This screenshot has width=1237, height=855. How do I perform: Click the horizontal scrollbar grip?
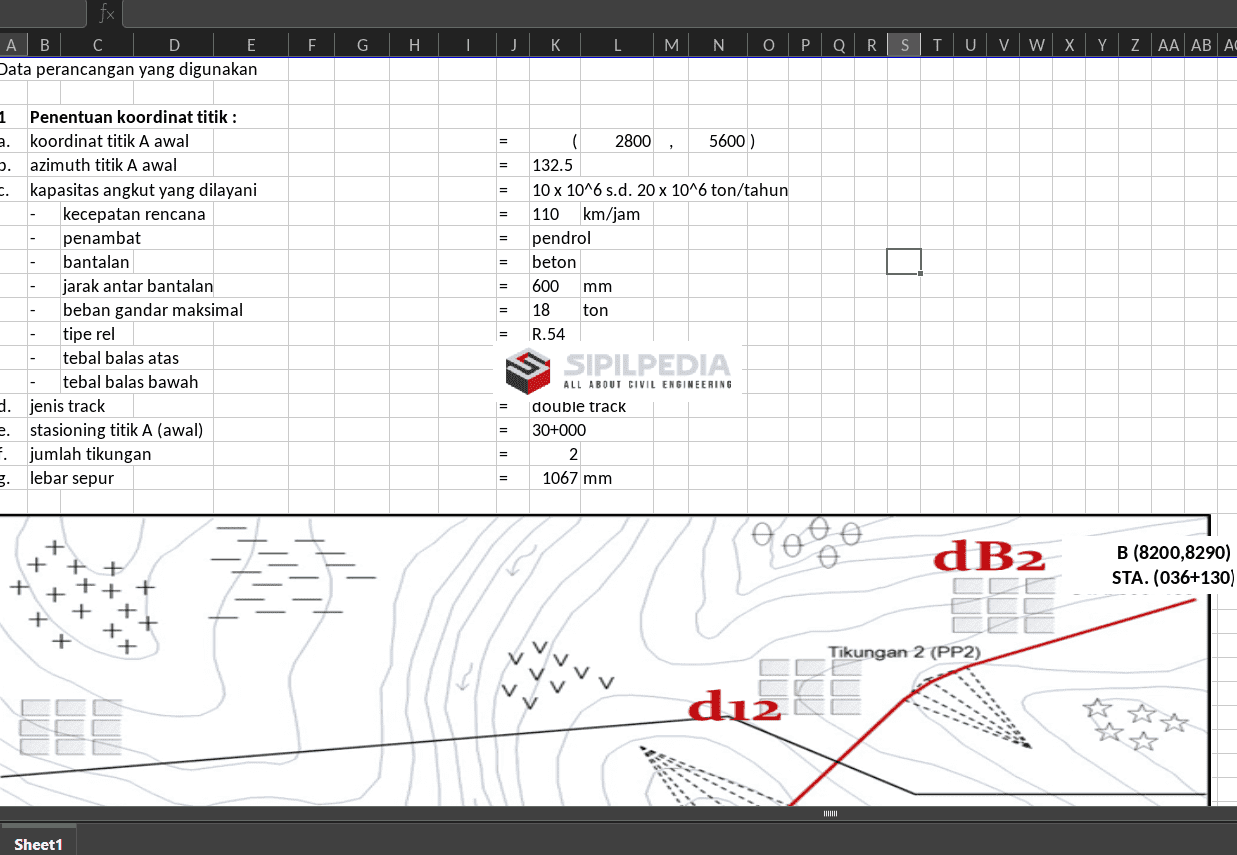click(830, 814)
